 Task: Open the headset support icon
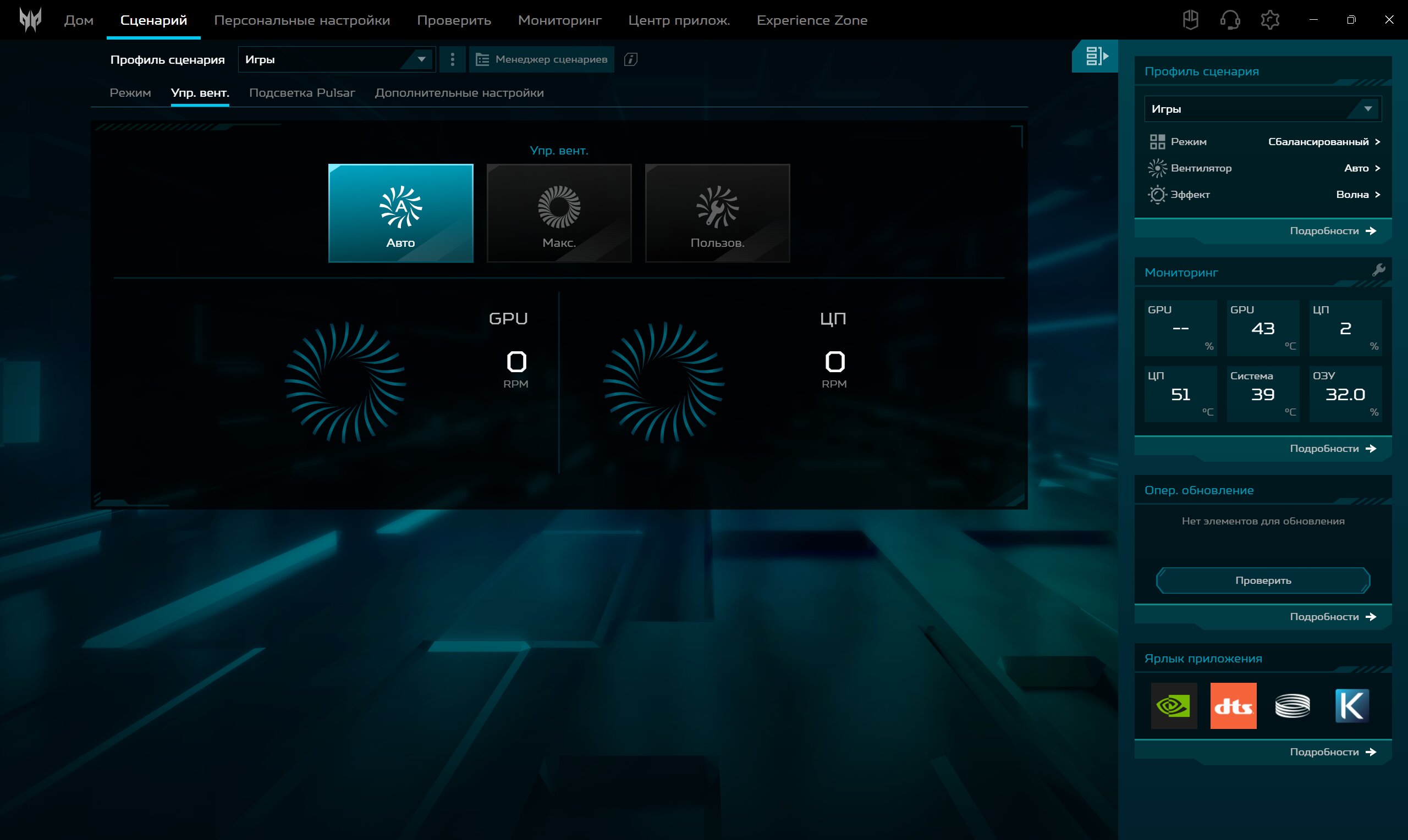pos(1230,20)
